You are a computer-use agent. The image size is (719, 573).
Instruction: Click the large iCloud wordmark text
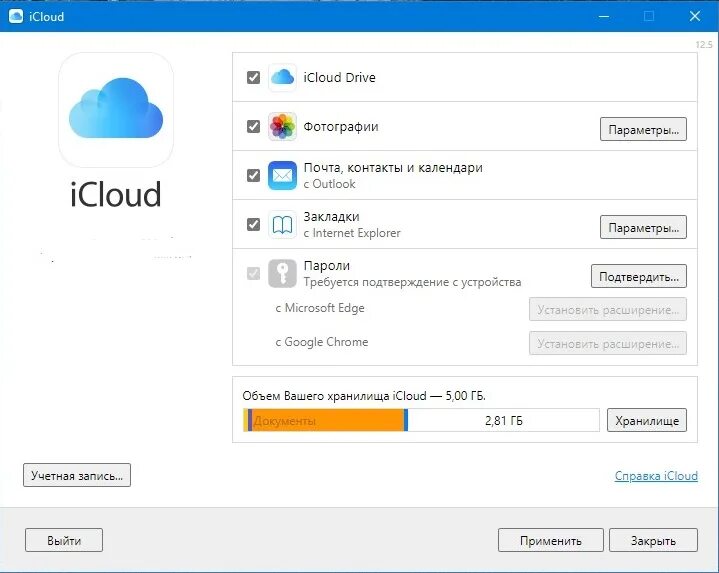(x=116, y=194)
